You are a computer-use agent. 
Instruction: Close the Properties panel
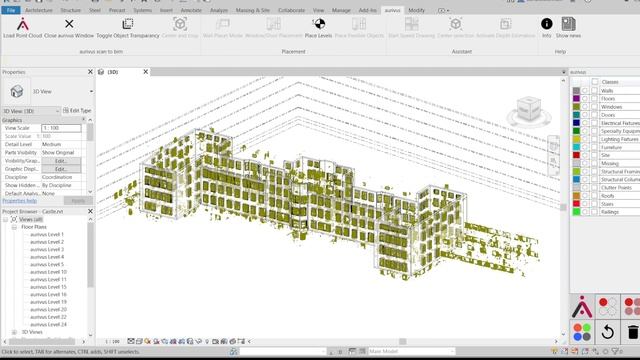[x=90, y=72]
